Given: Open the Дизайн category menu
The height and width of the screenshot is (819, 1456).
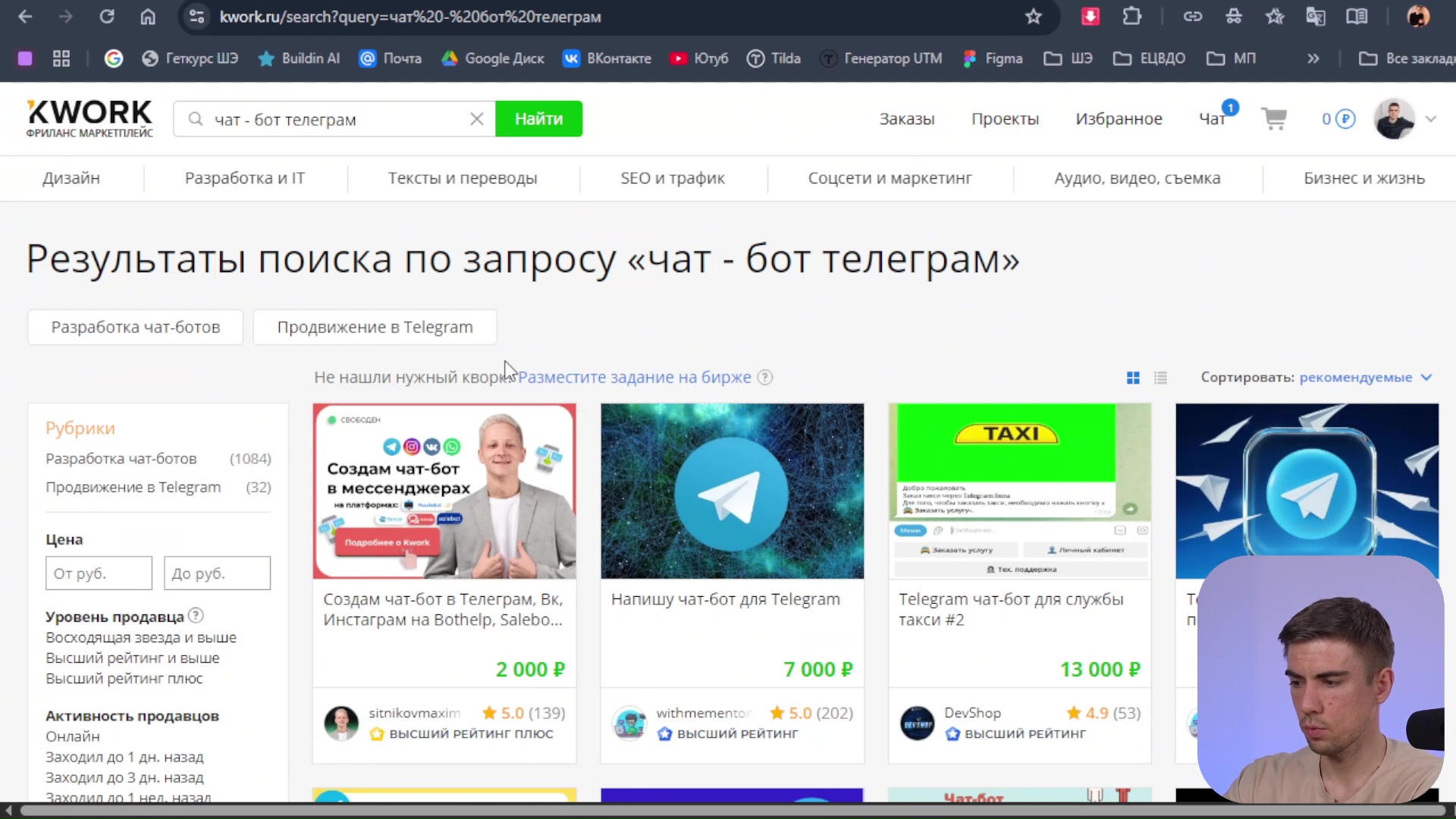Looking at the screenshot, I should coord(71,178).
